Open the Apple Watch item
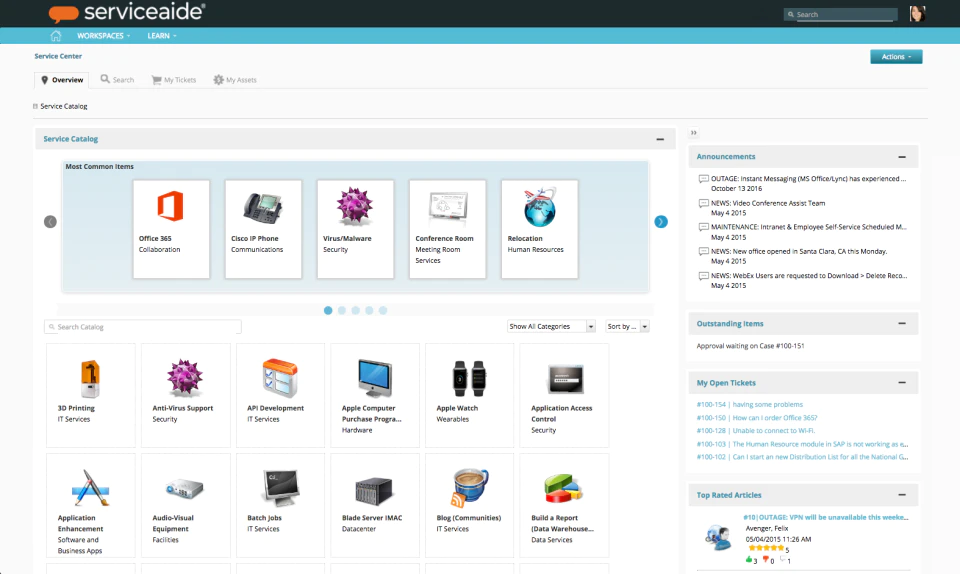This screenshot has height=574, width=960. tap(470, 395)
